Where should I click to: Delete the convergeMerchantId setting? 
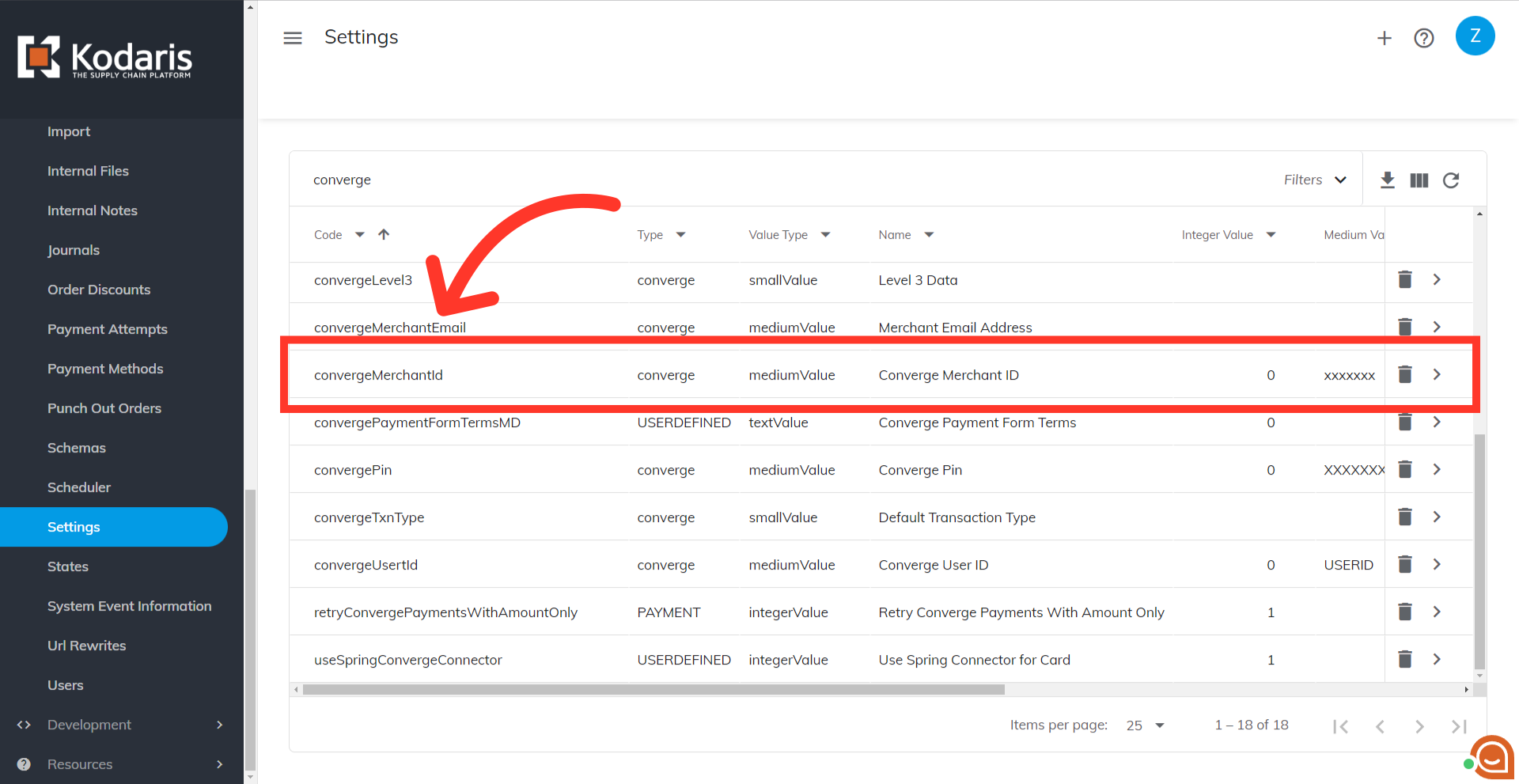(1405, 374)
